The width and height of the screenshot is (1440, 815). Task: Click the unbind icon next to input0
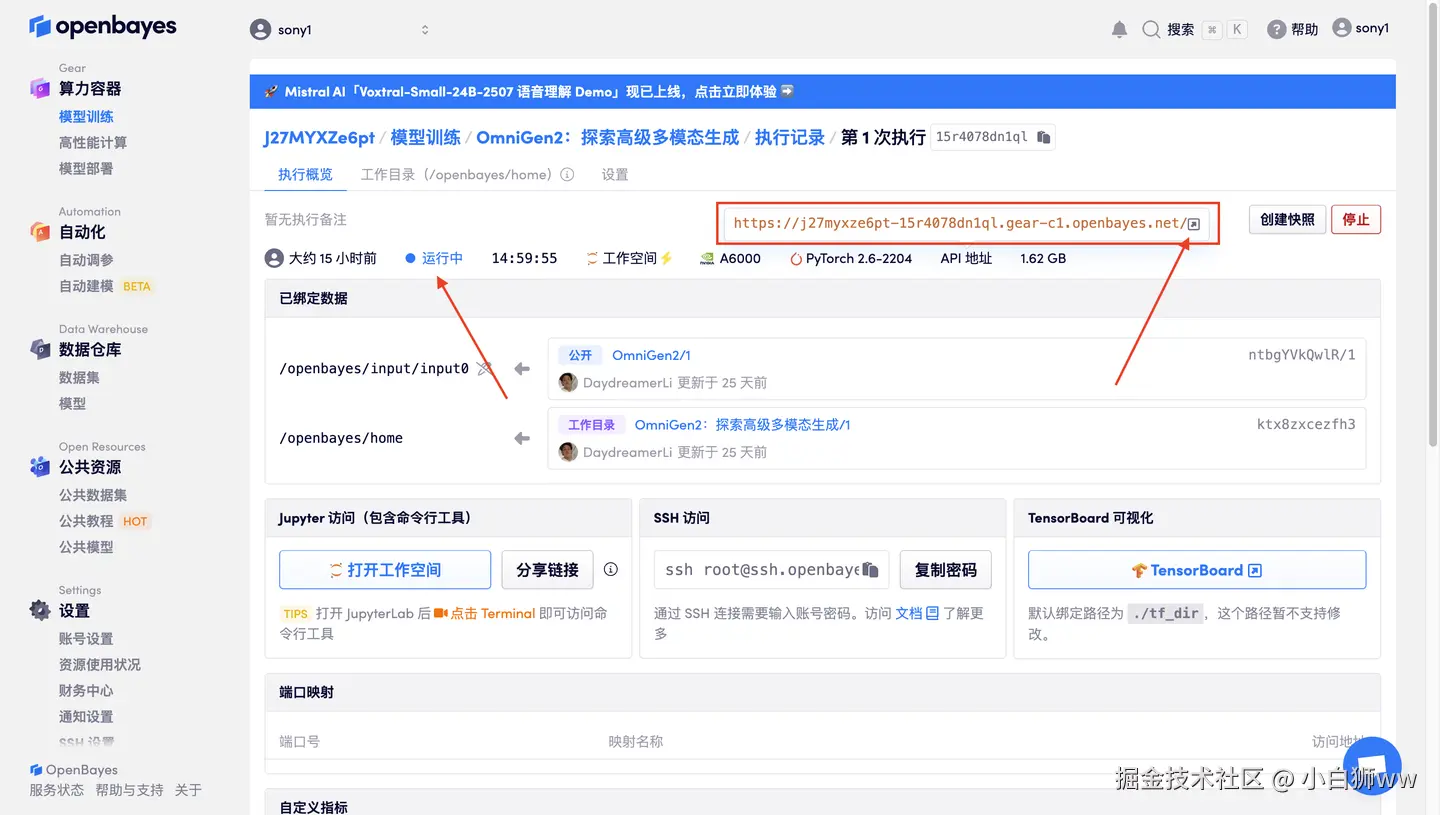click(x=485, y=368)
